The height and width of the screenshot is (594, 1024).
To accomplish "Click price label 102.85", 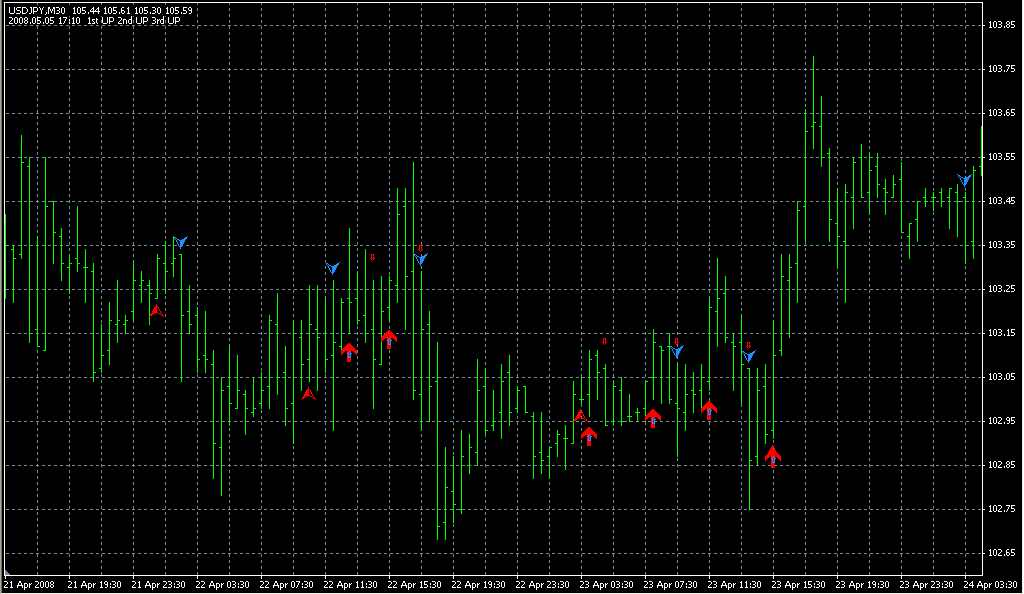I will pyautogui.click(x=1001, y=465).
